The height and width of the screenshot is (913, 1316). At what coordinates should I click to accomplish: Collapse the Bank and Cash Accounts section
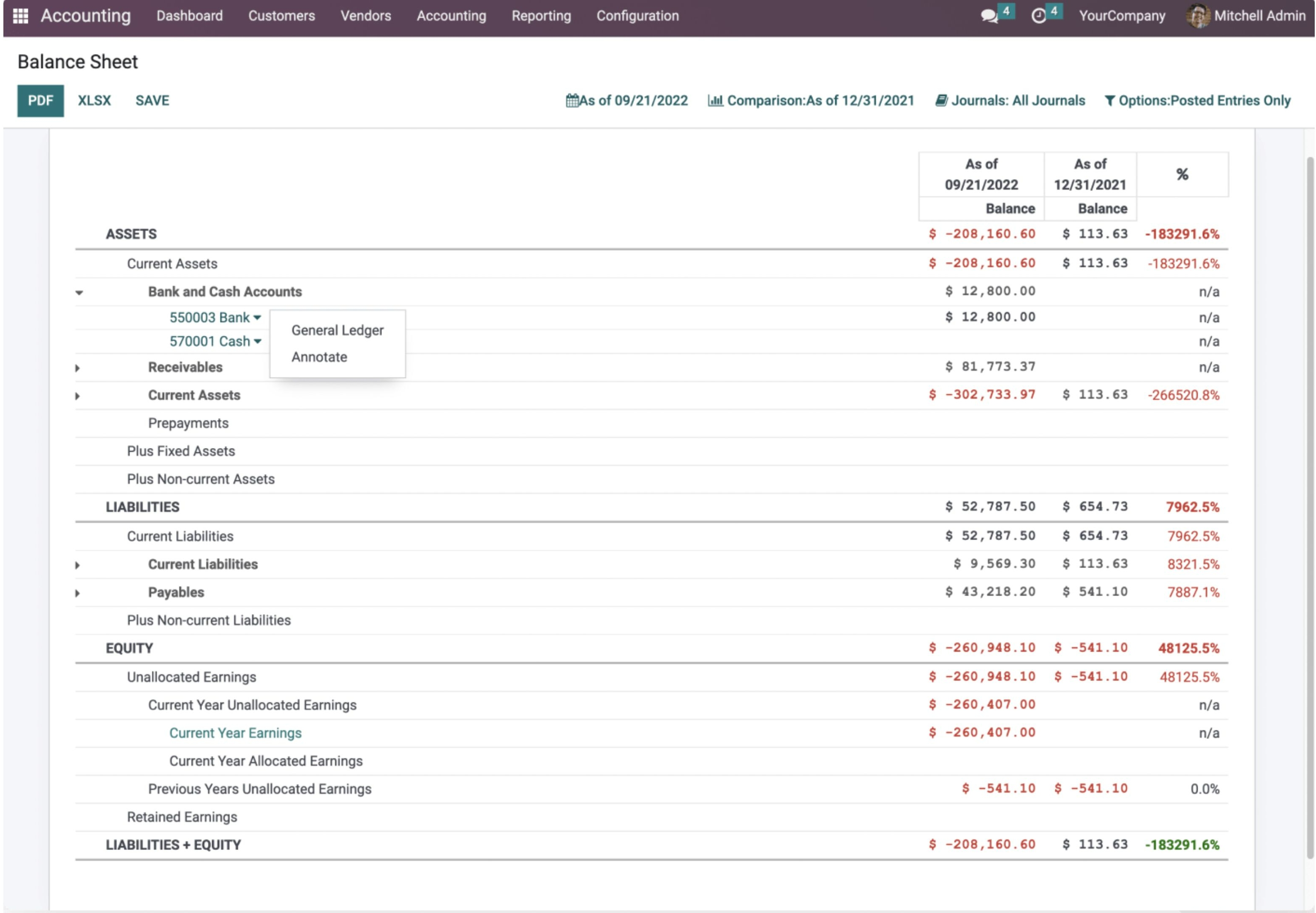(79, 293)
